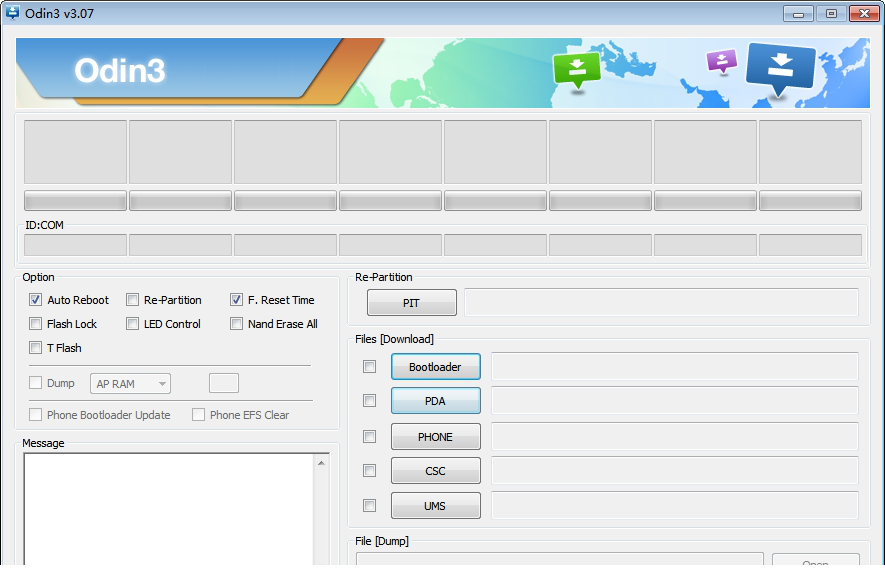Close the Odin3 window

click(864, 14)
